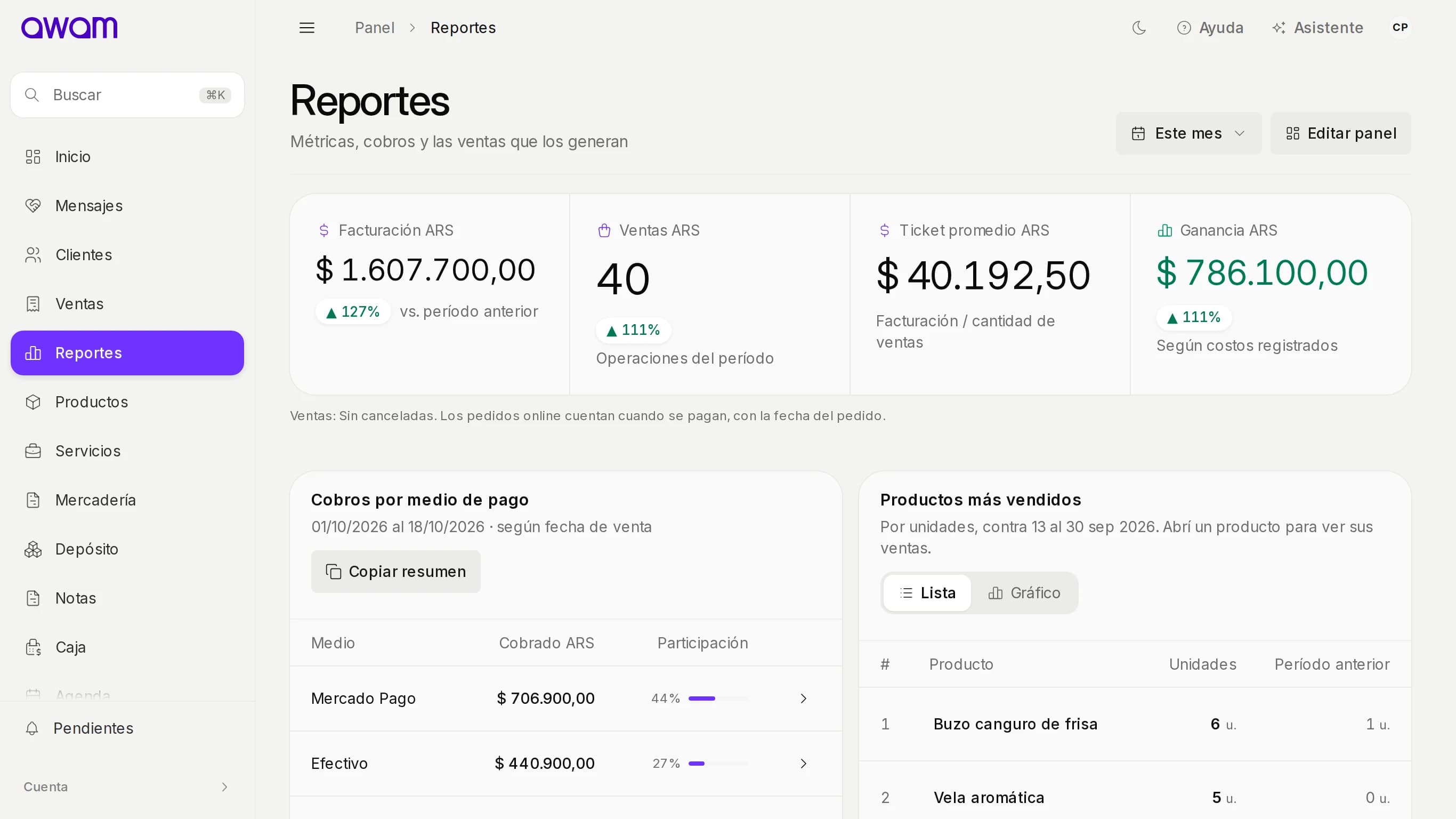Click the Ventas ARS bag icon
Screen dimensions: 1456x819
tap(604, 230)
